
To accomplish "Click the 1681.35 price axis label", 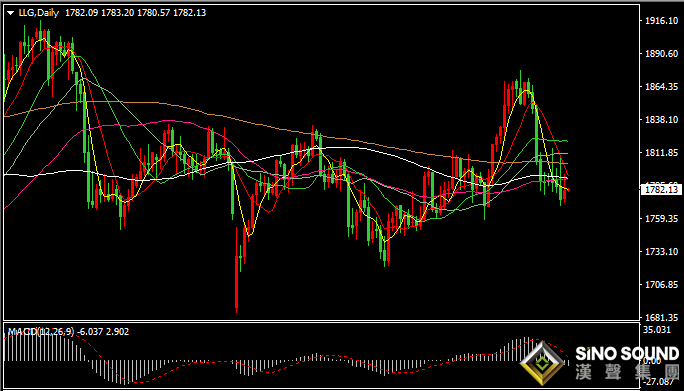I will coord(661,317).
